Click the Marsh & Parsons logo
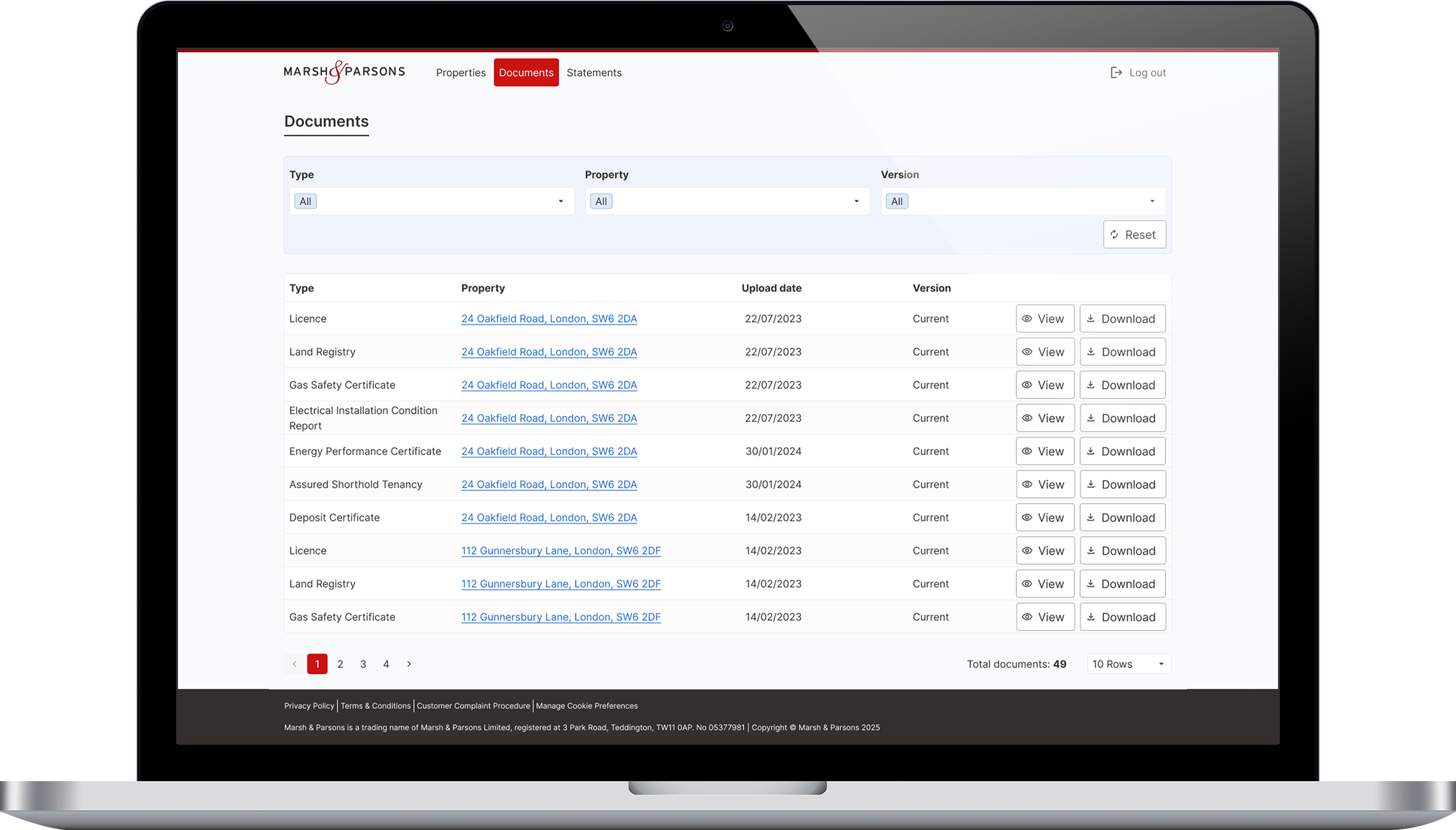The image size is (1456, 830). point(344,72)
